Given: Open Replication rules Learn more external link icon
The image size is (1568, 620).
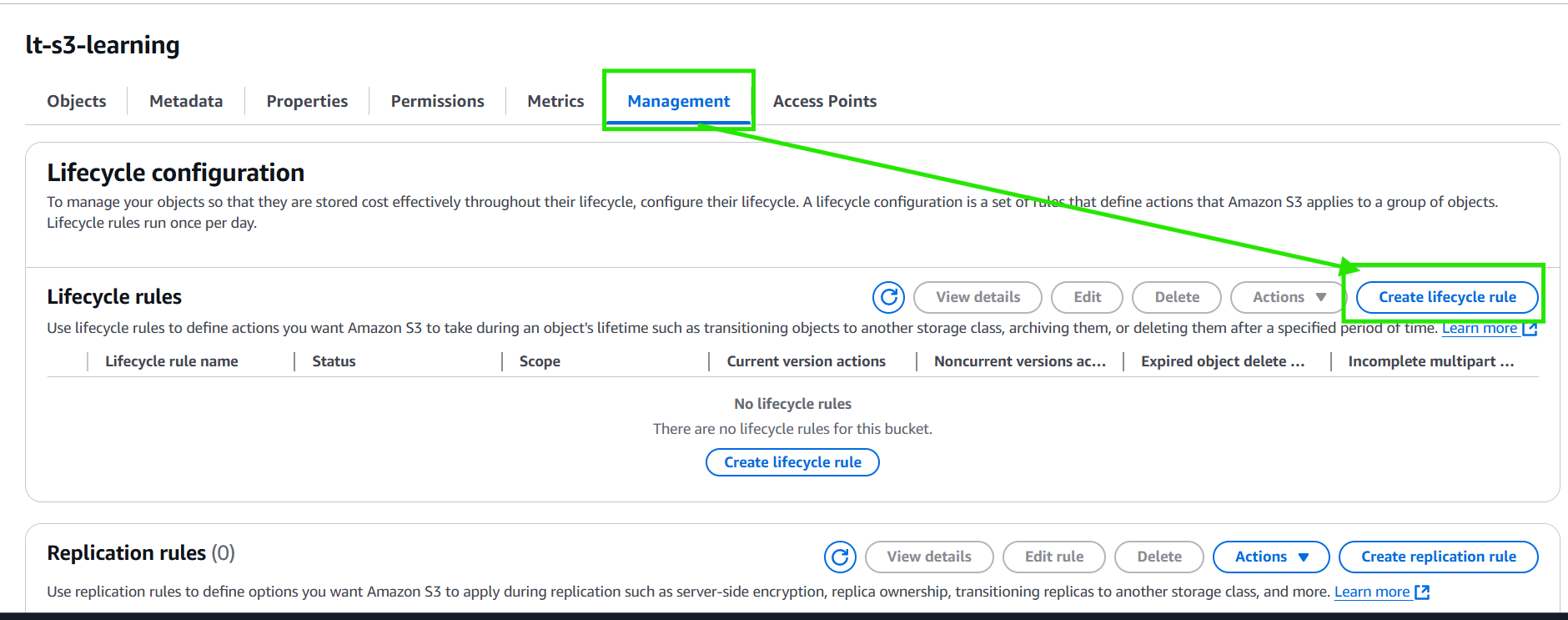Looking at the screenshot, I should click(x=1422, y=592).
